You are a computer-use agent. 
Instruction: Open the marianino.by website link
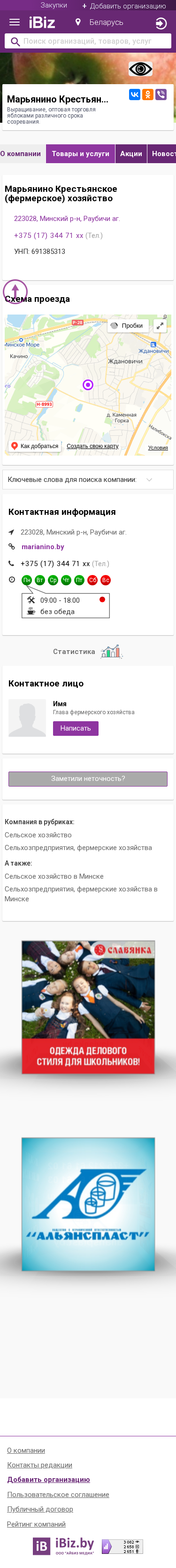tap(43, 547)
